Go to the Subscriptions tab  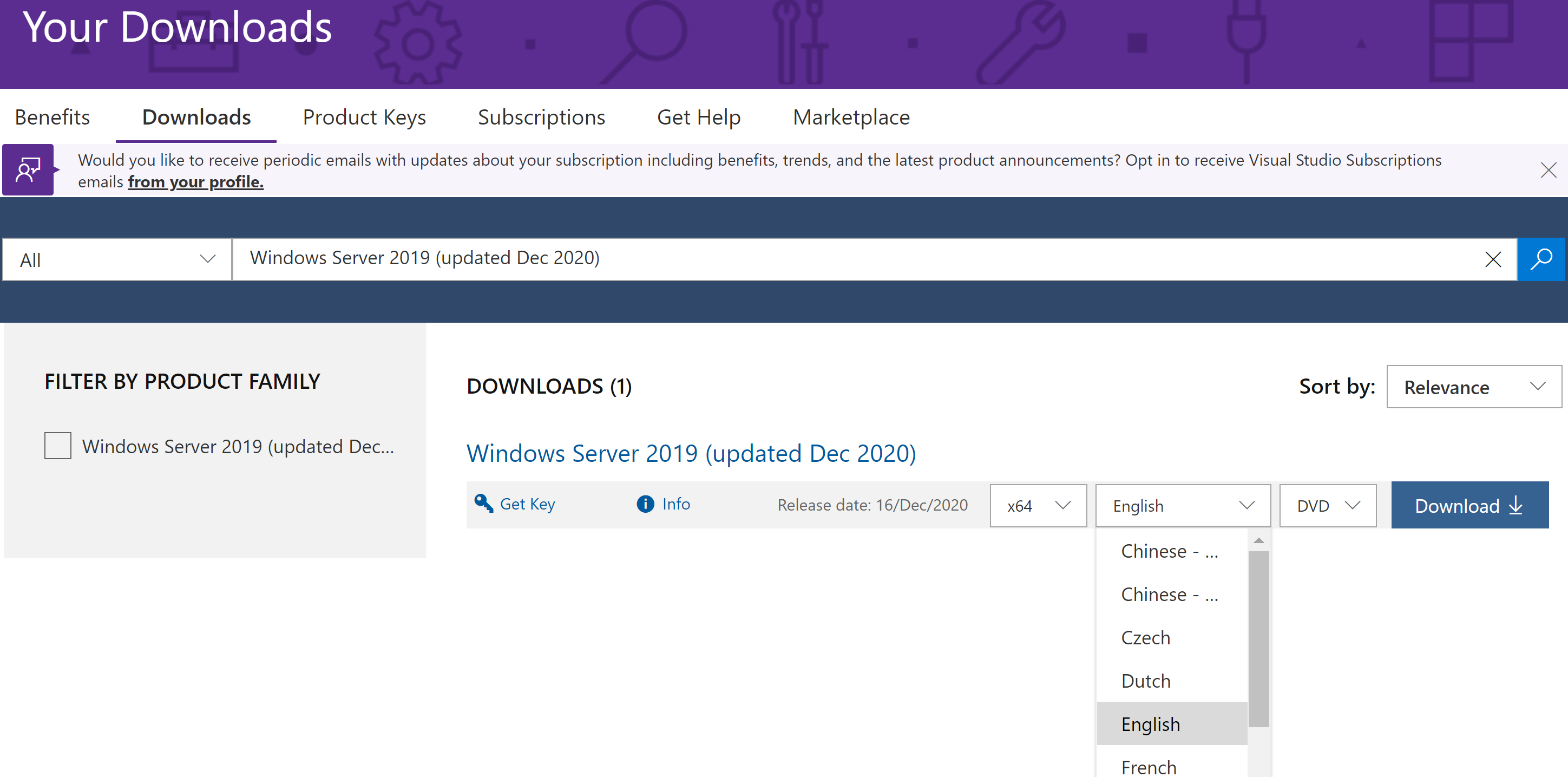tap(541, 117)
